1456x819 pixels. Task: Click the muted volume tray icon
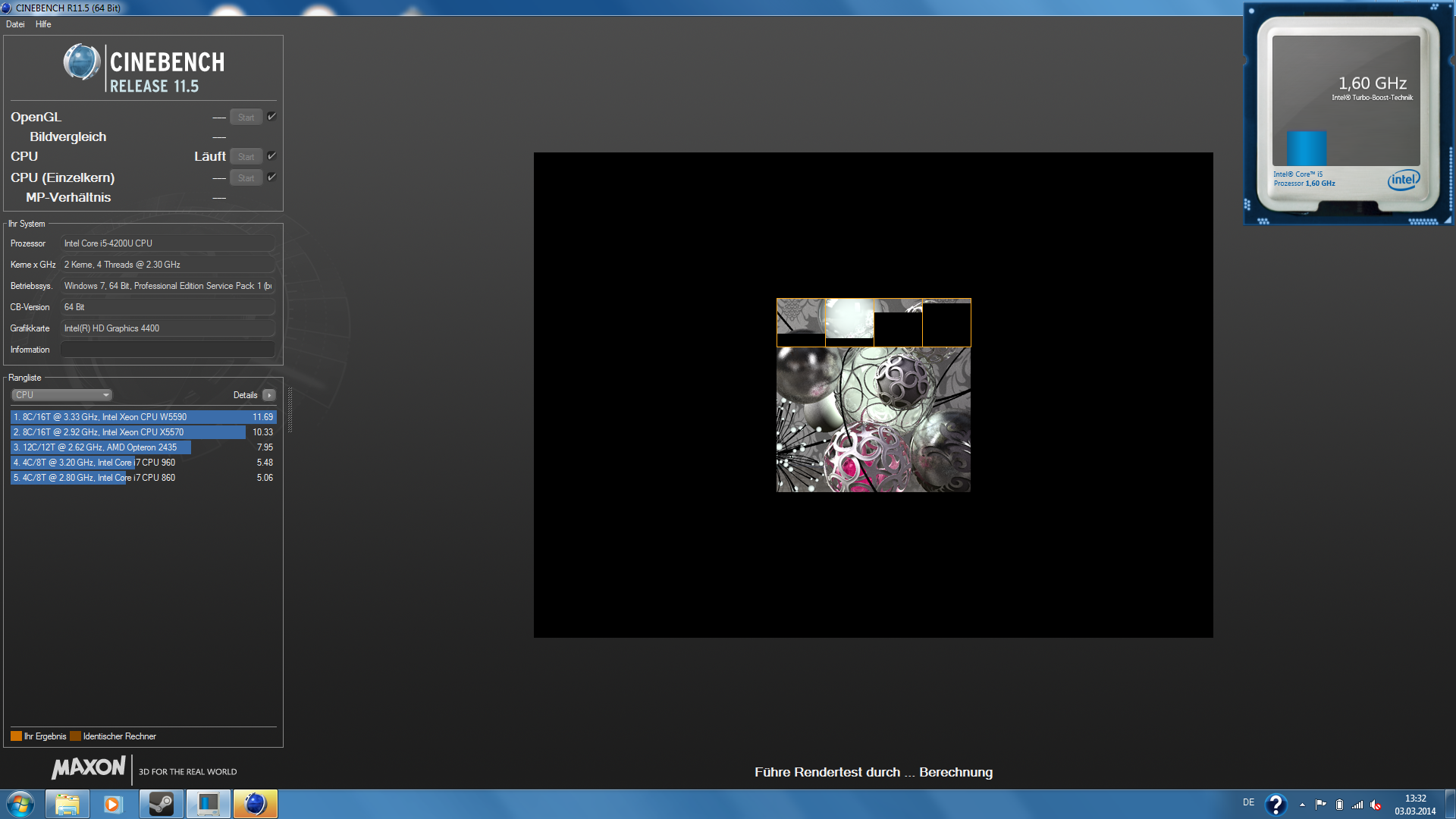click(x=1376, y=805)
